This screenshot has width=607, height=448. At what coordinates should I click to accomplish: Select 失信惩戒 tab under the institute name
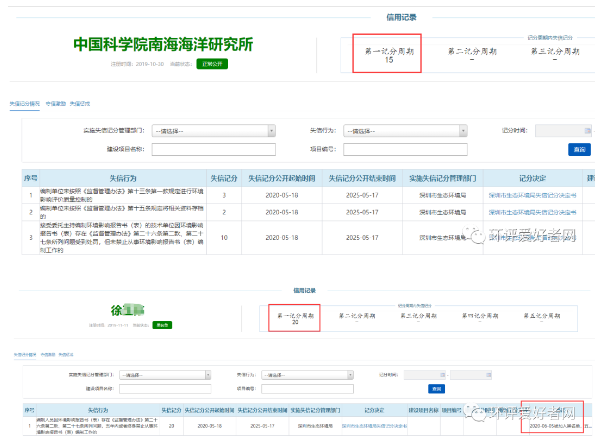(80, 104)
